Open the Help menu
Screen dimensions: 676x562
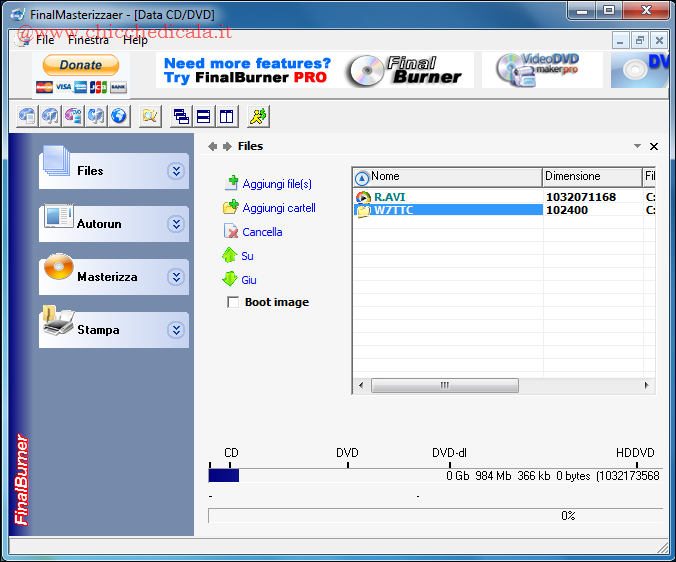[135, 40]
